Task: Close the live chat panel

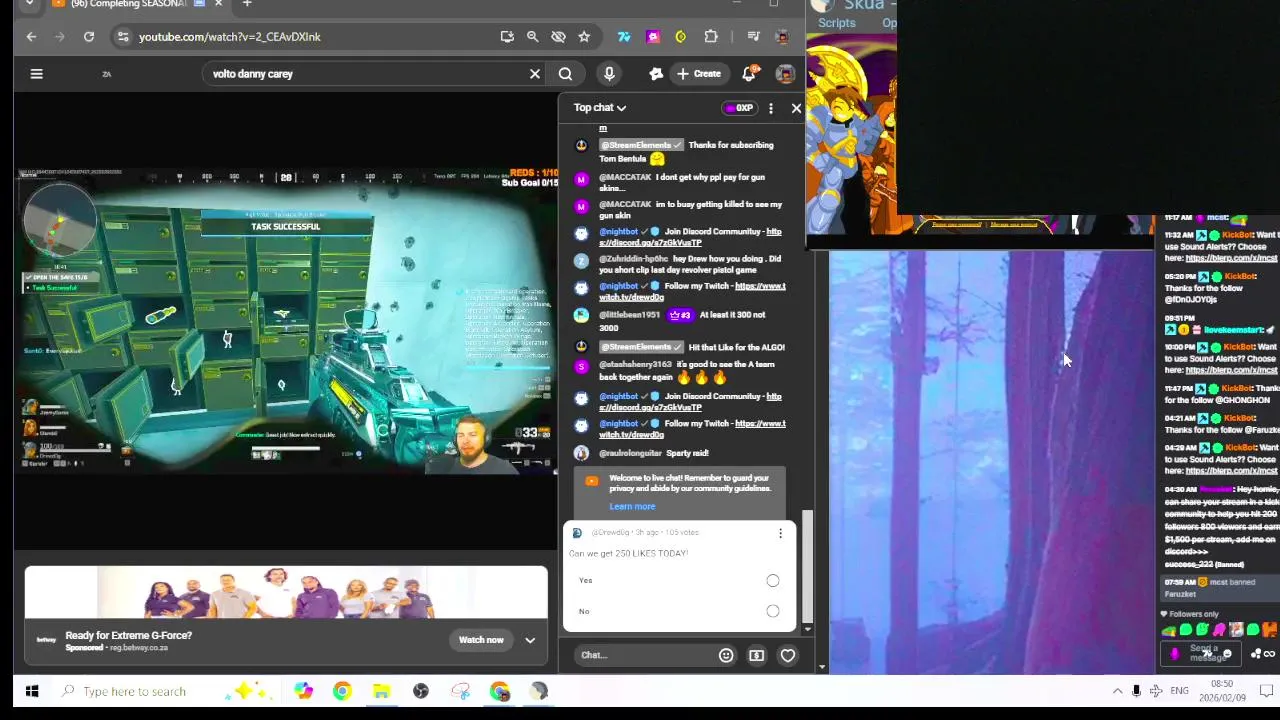Action: [x=796, y=108]
